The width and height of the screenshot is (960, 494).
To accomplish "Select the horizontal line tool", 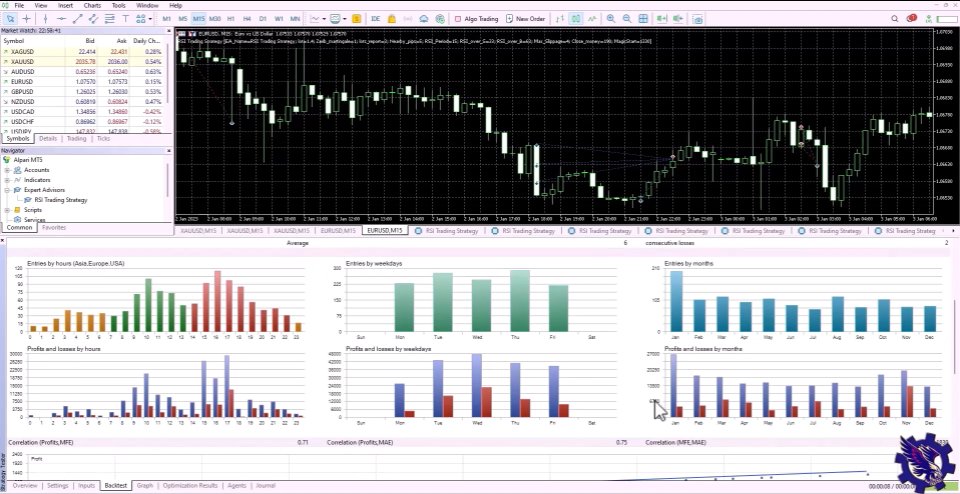I will click(x=61, y=19).
